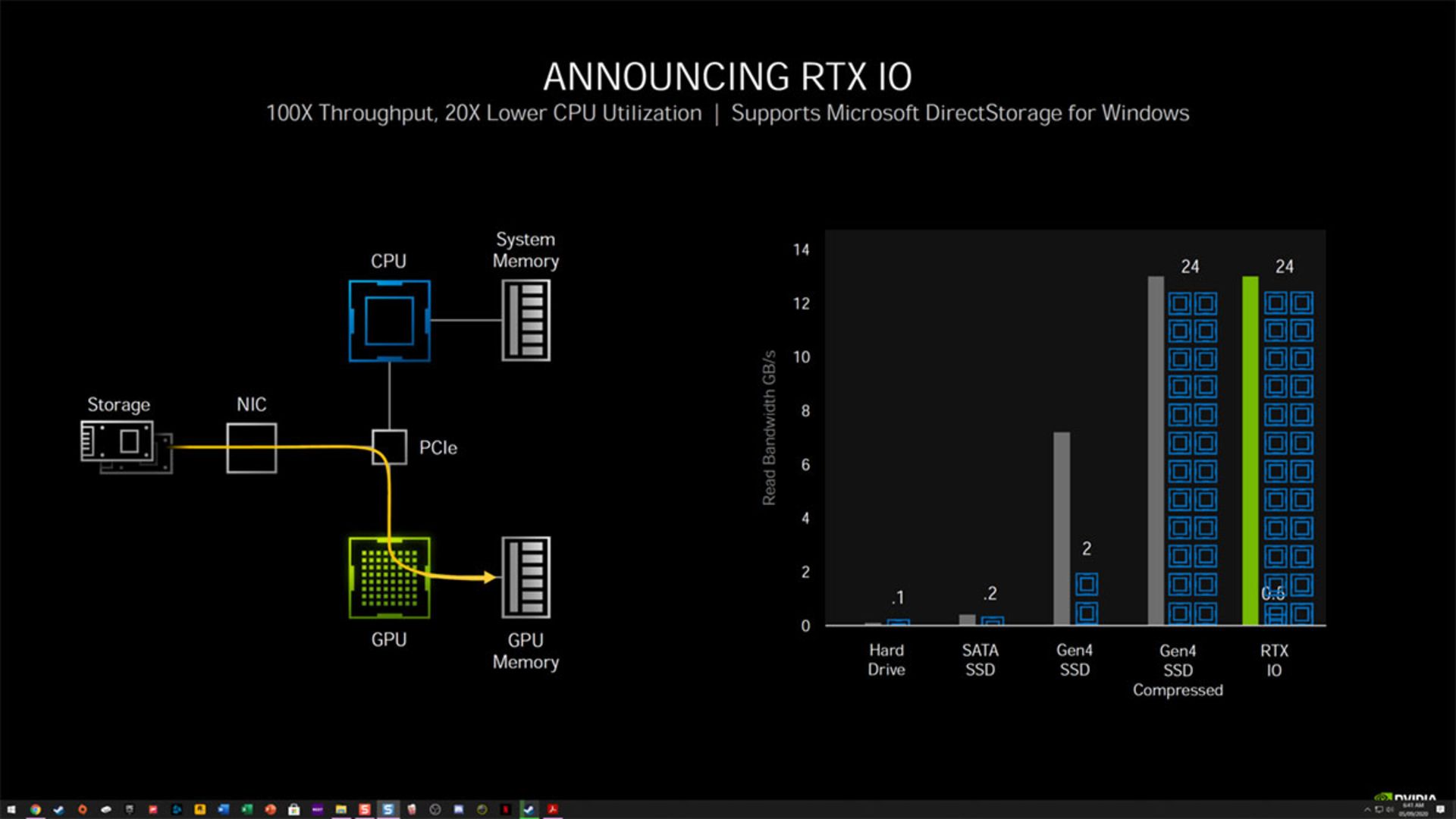1456x819 pixels.
Task: Open the Rockstar Games Launcher taskbar icon
Action: [x=199, y=809]
